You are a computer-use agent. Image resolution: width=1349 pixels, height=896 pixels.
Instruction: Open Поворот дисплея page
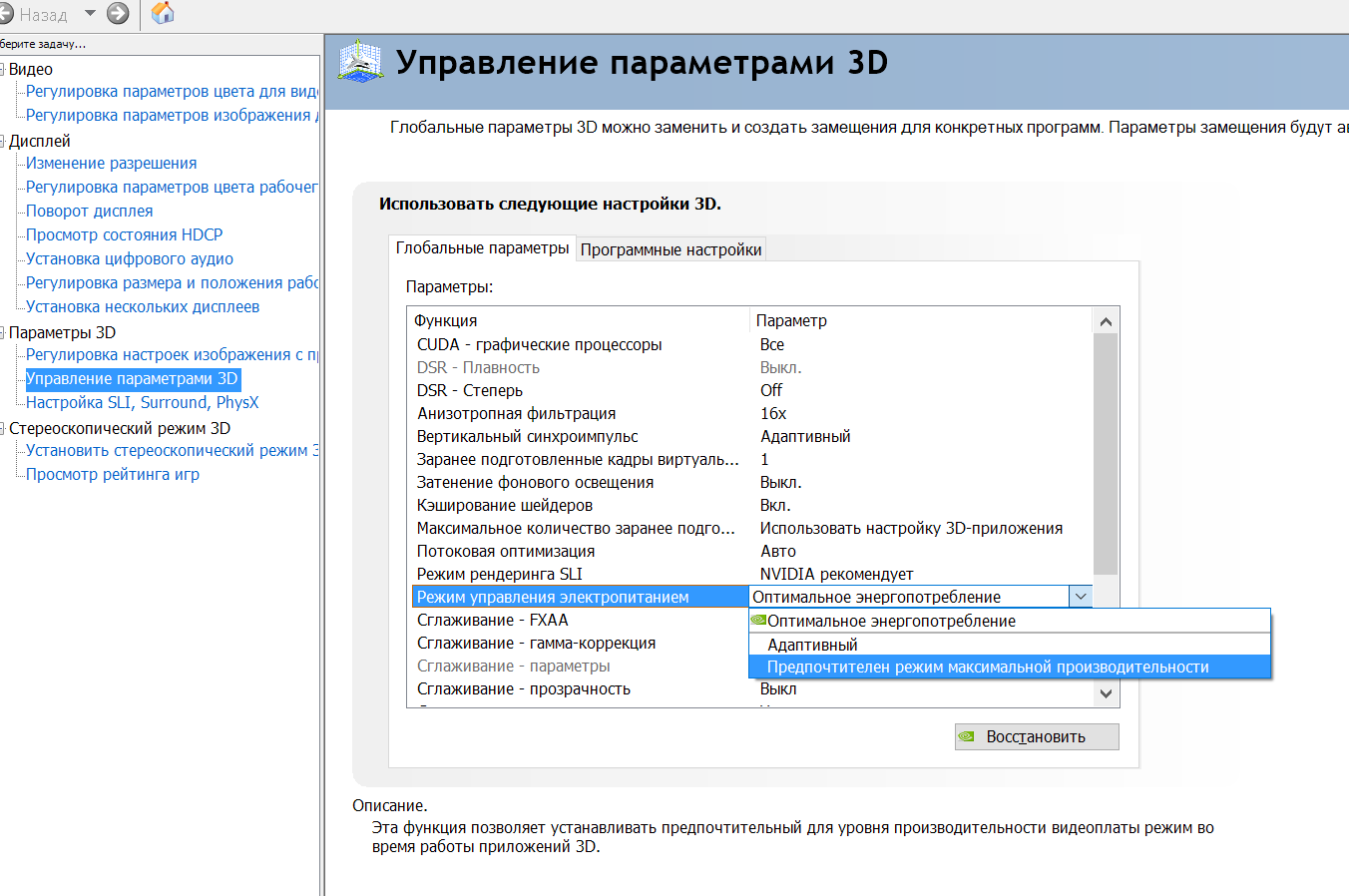[x=90, y=212]
